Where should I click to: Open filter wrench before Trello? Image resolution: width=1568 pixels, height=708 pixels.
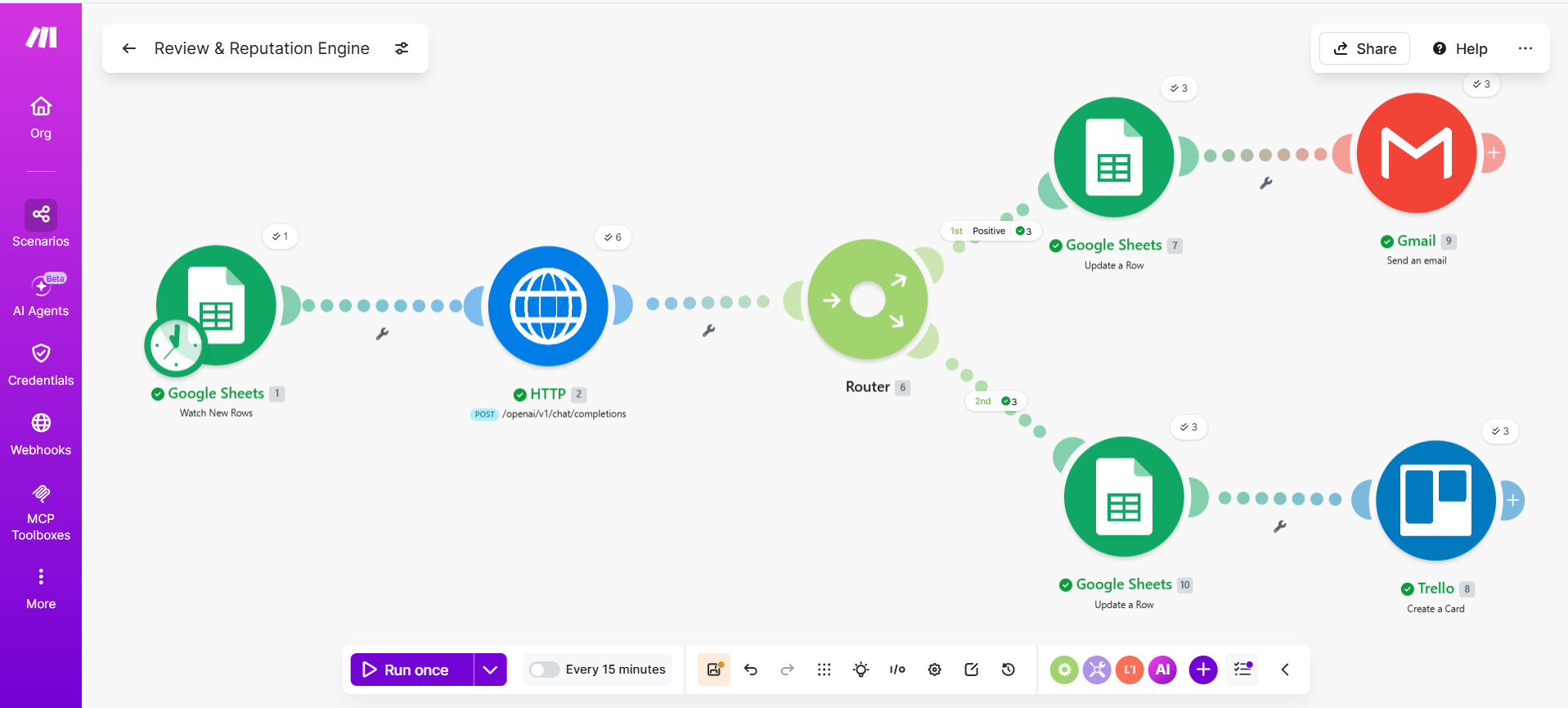point(1280,526)
